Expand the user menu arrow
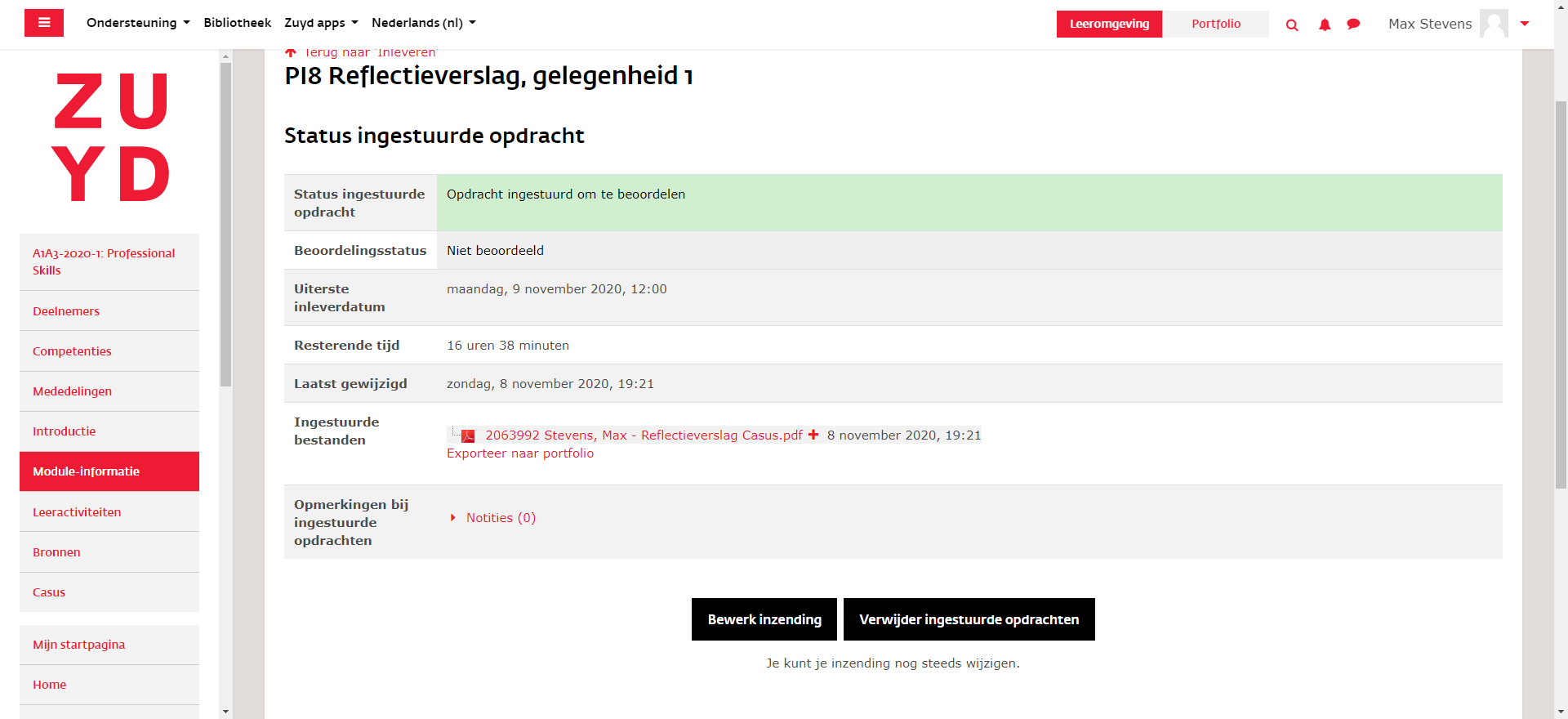This screenshot has height=719, width=1568. [x=1525, y=24]
